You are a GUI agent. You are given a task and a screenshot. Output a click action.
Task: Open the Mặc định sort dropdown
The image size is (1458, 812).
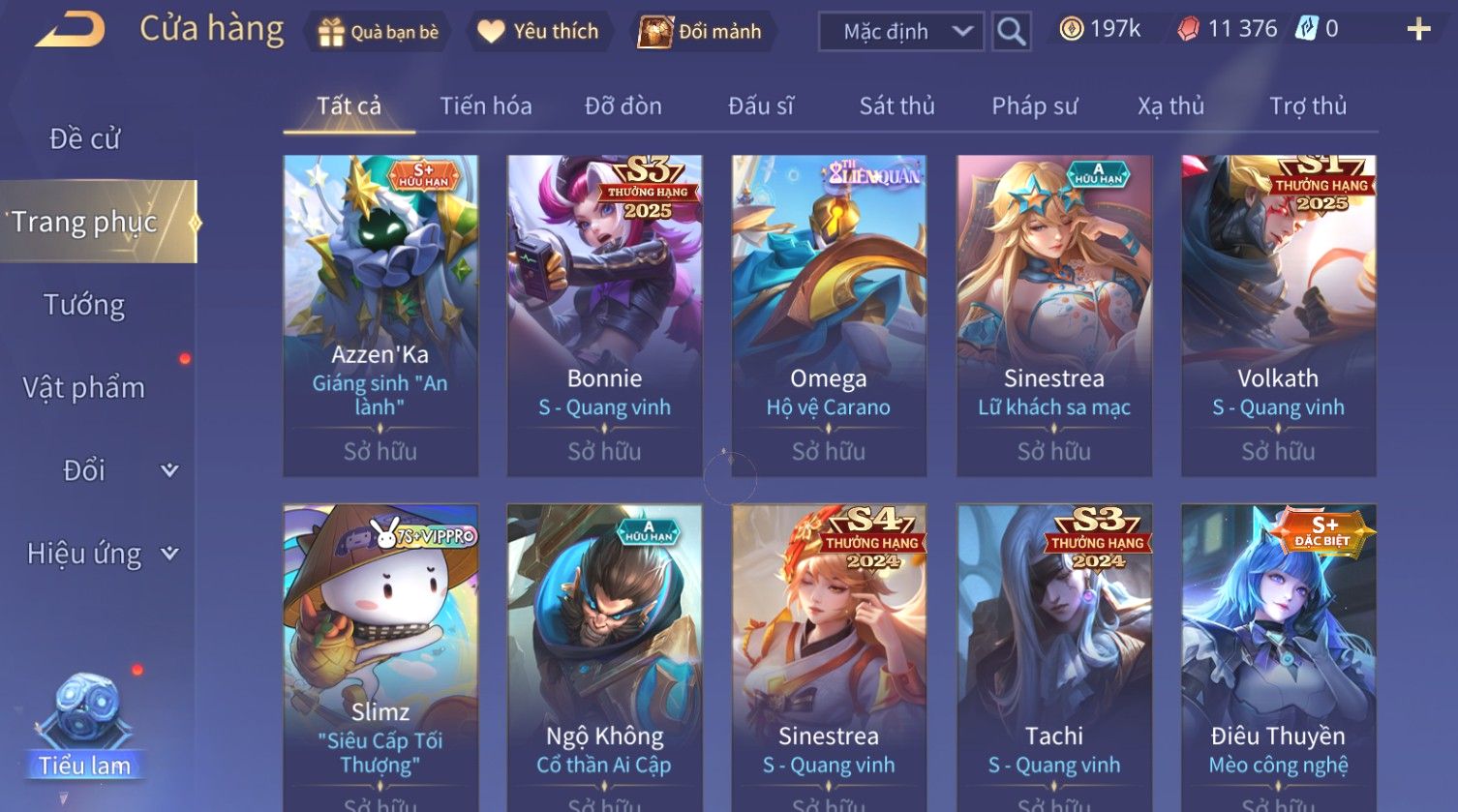point(901,32)
